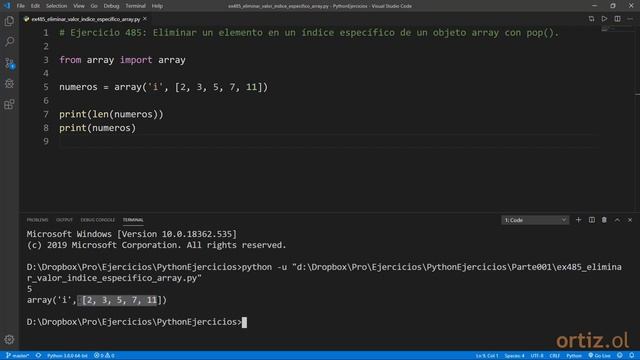Click the 'numeros = array' assignment line
Viewport: 640px width, 360px height.
pos(163,87)
